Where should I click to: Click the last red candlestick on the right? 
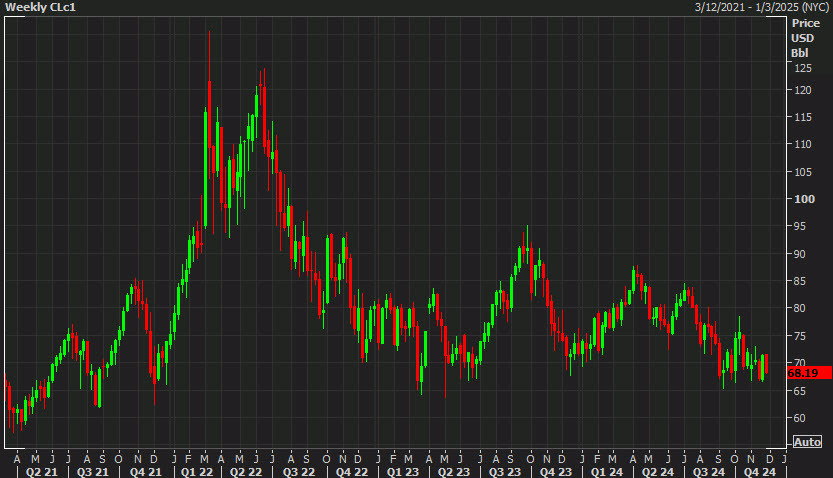pos(767,364)
